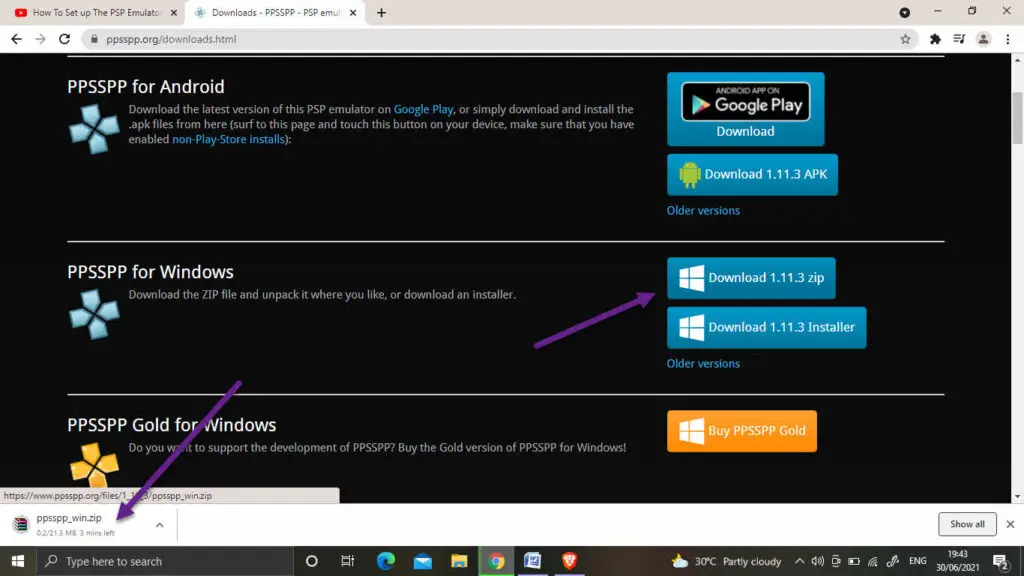Viewport: 1024px width, 576px height.
Task: Open the Chrome extensions puzzle icon
Action: point(935,39)
